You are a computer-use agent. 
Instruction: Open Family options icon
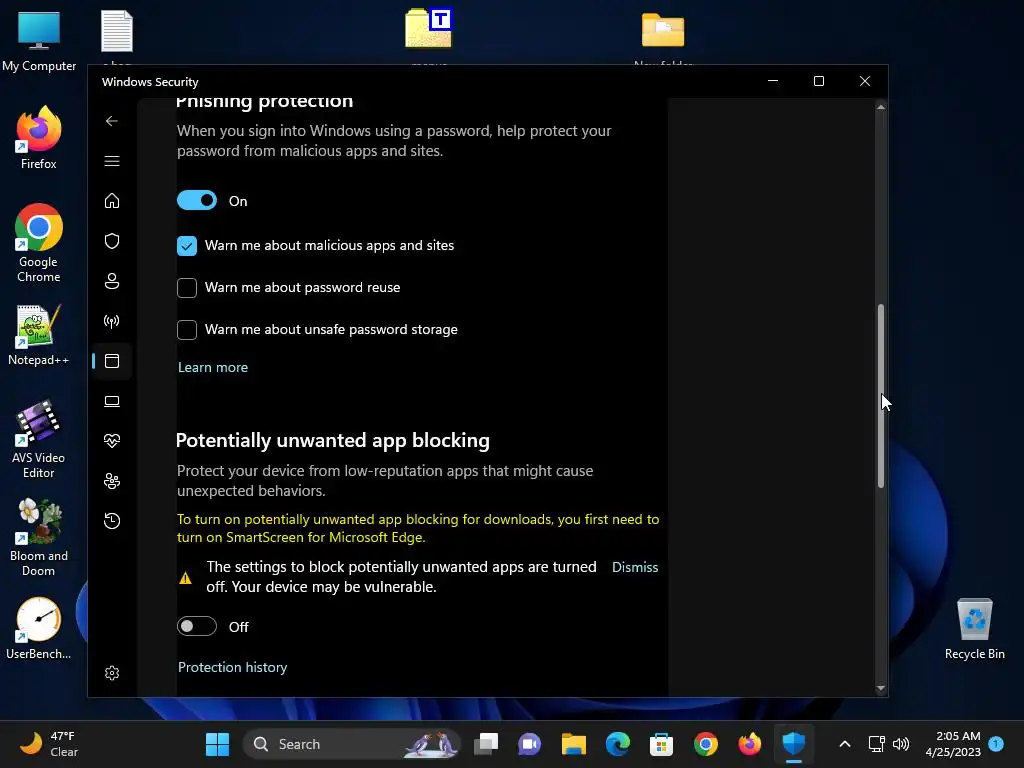112,481
